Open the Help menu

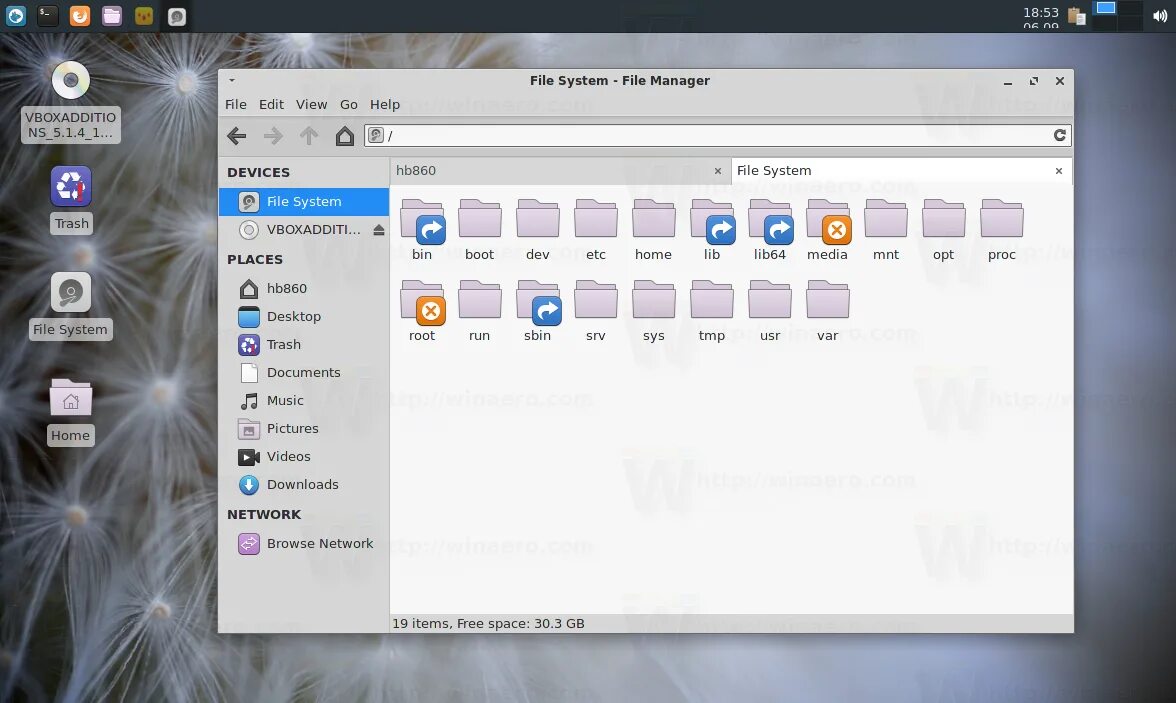385,104
